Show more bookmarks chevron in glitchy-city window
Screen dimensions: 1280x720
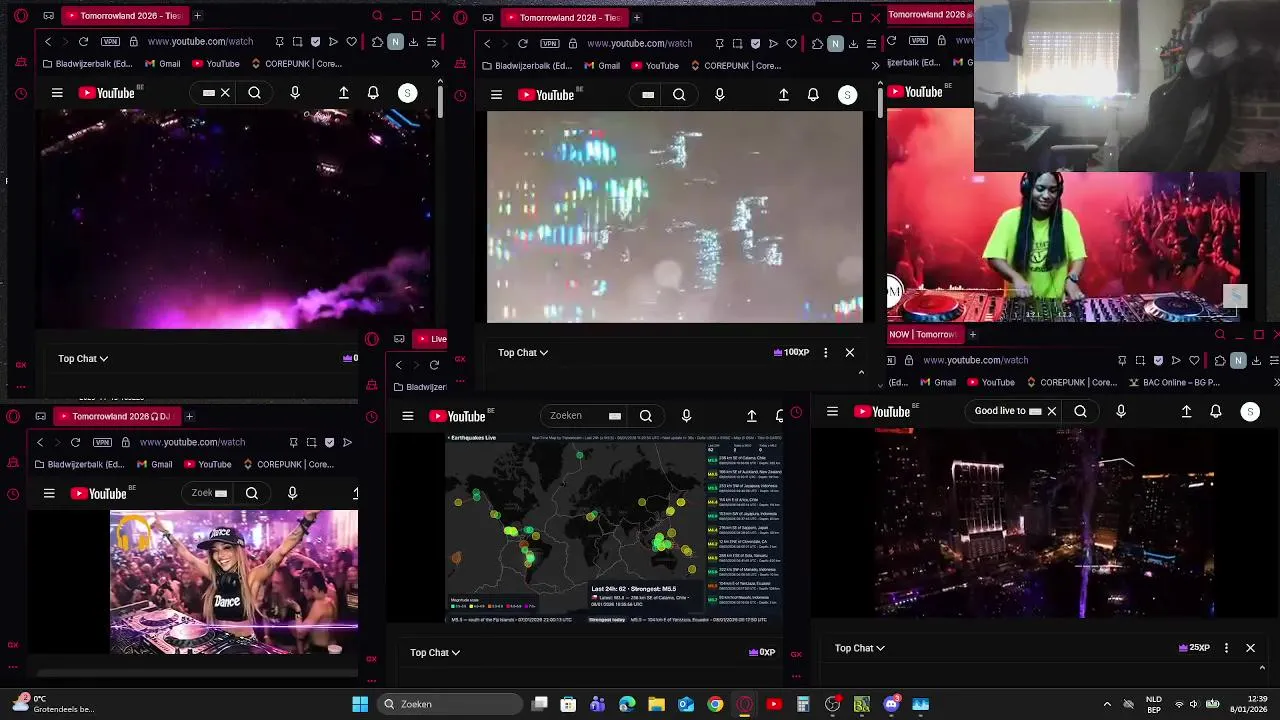[x=875, y=66]
